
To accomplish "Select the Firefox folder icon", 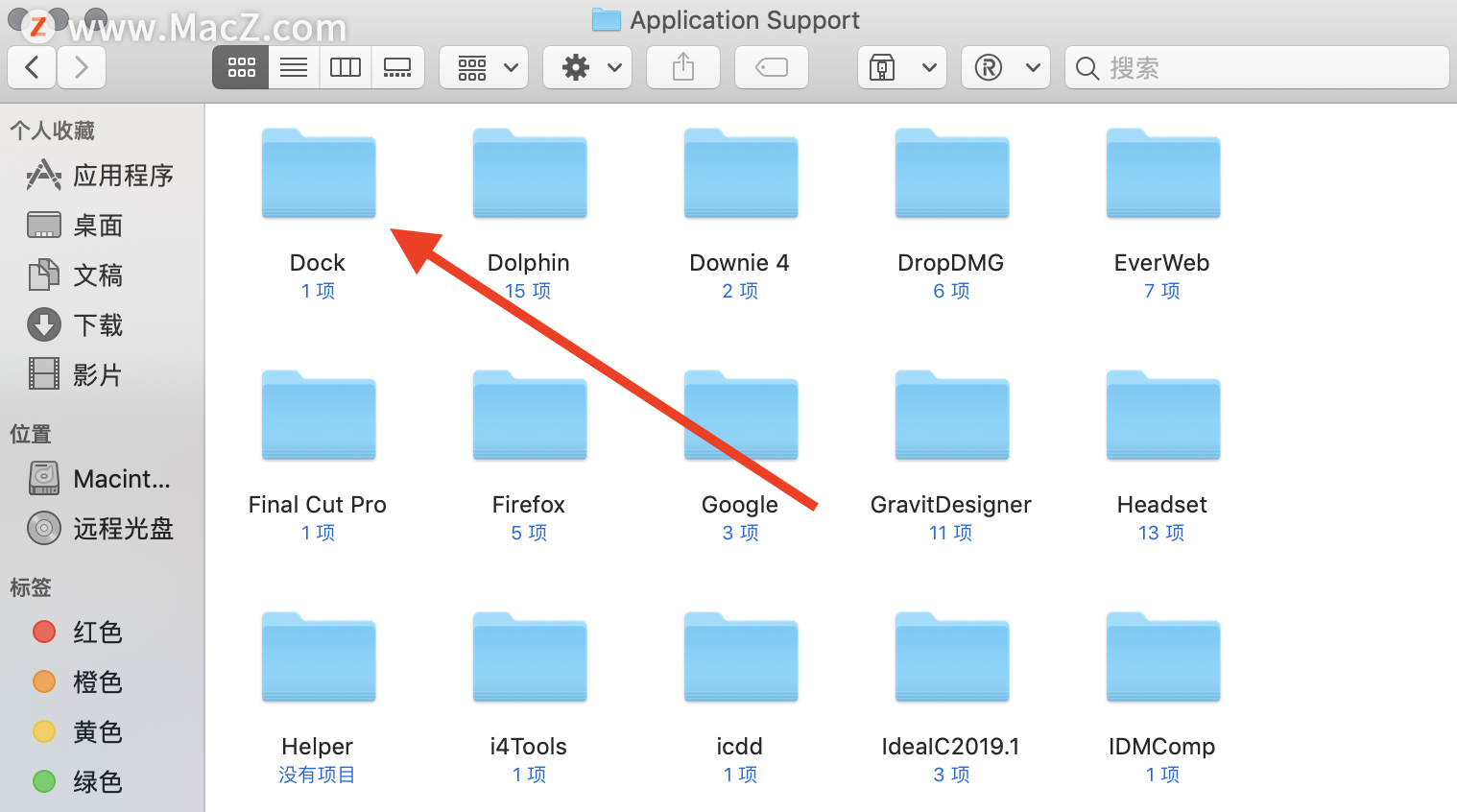I will (x=530, y=416).
